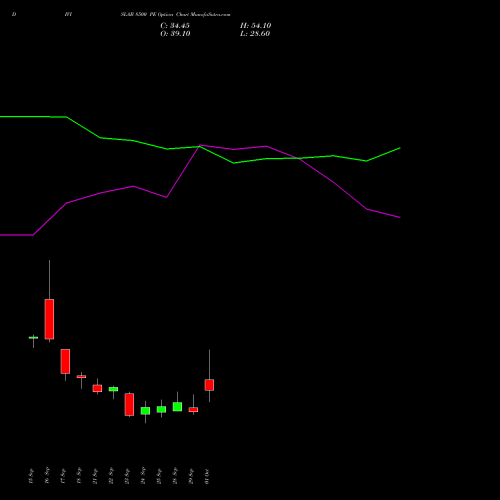Screen dimensions: 500x500
Task: Click the red candle for 21 Sep
Action: 97,388
